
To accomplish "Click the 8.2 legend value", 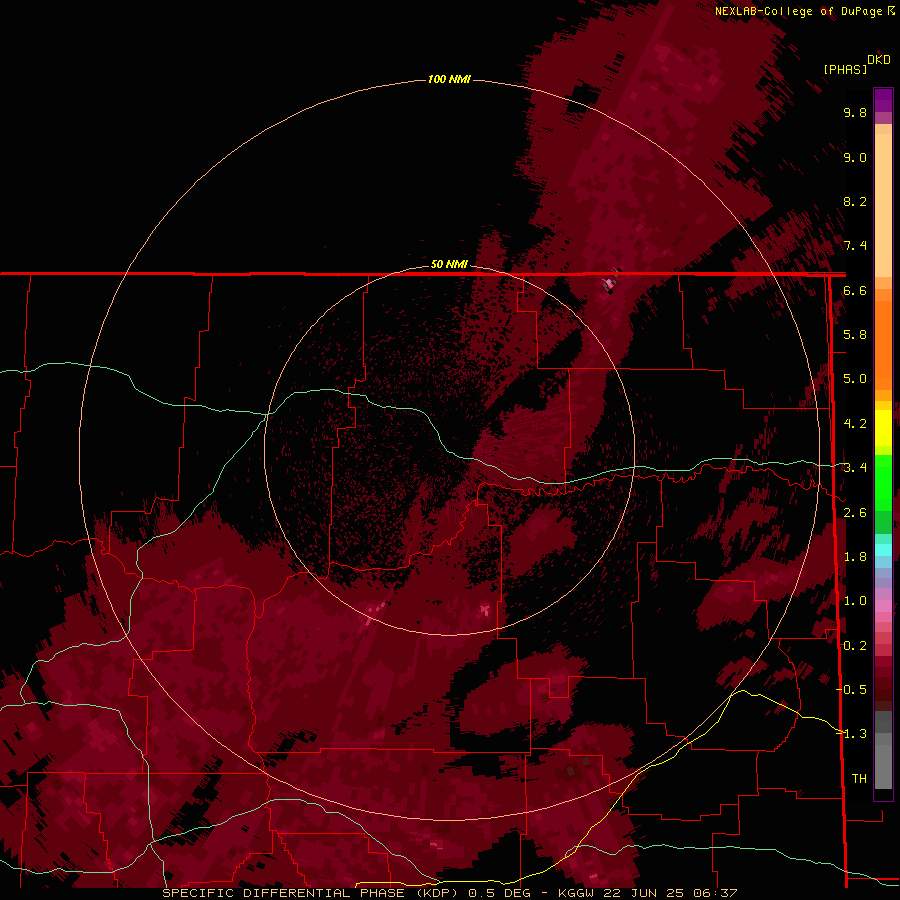I will [x=855, y=201].
